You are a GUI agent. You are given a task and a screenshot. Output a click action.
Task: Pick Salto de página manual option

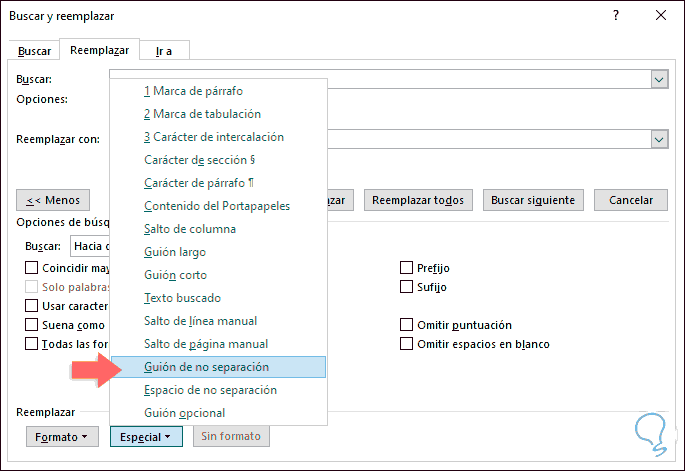coord(206,344)
